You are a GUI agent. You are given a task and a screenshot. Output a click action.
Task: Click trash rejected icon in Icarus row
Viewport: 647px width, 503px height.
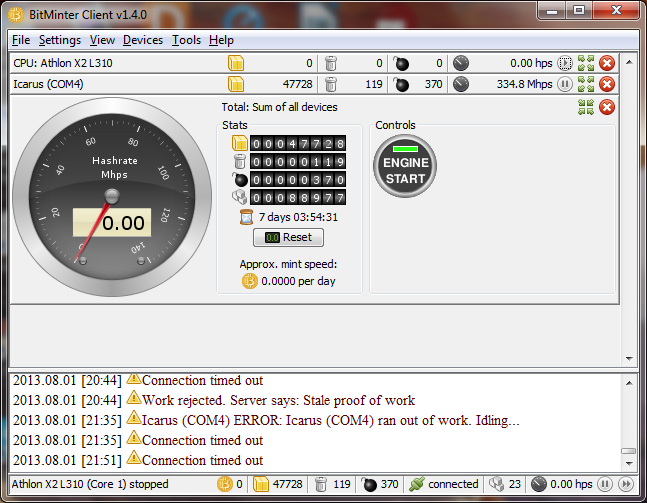pos(331,84)
